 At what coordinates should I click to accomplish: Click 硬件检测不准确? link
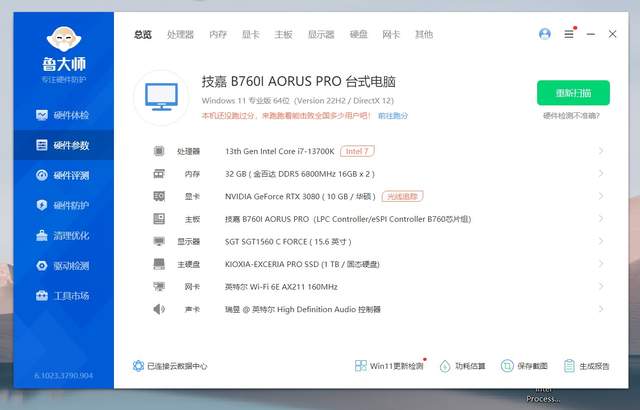(571, 116)
